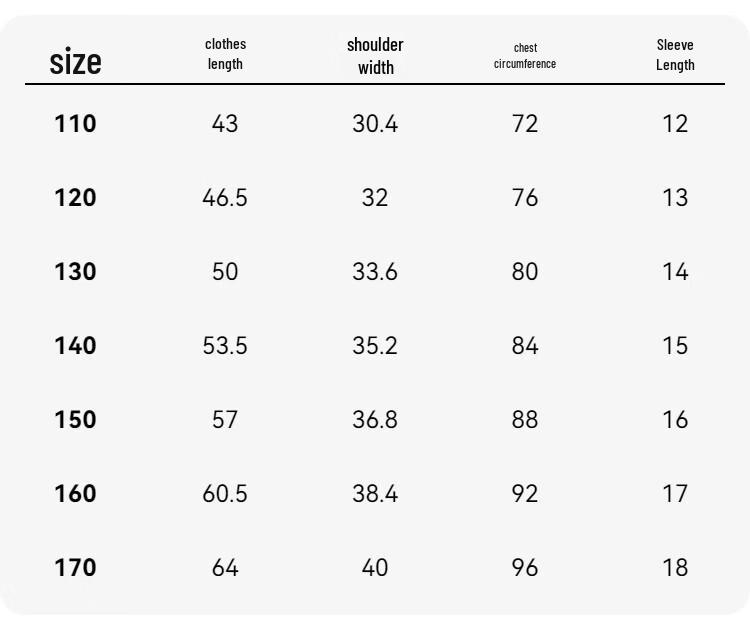This screenshot has width=750, height=629.
Task: Click shoulder width value 36.8
Action: click(375, 419)
